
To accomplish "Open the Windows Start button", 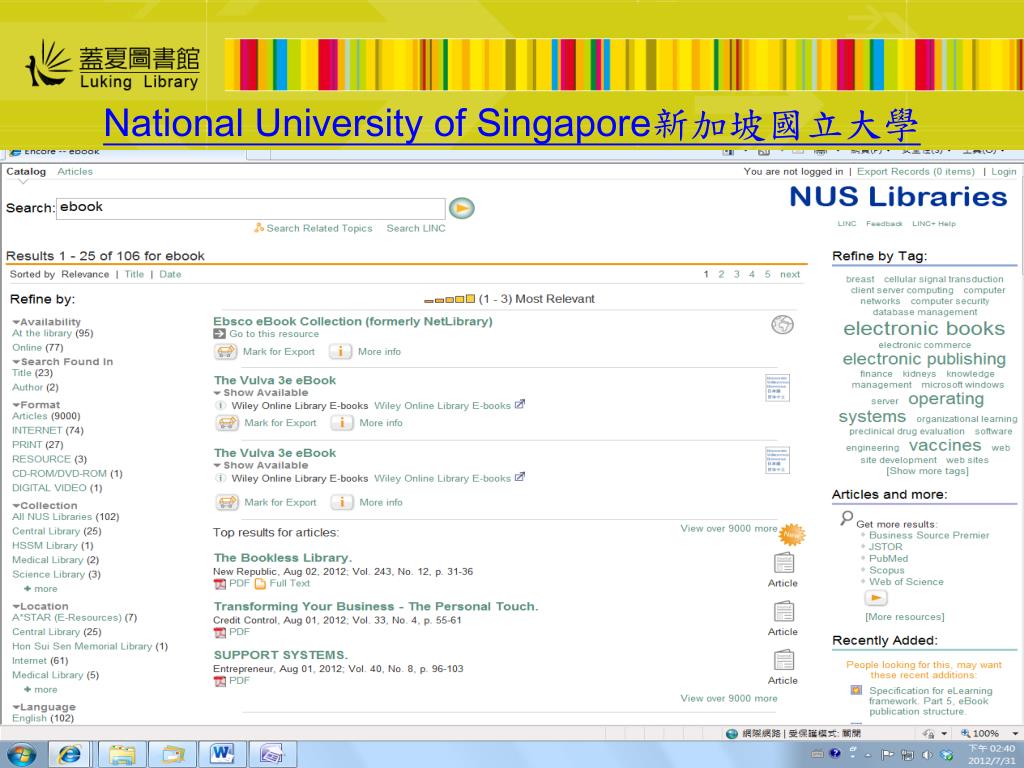I will pos(21,754).
